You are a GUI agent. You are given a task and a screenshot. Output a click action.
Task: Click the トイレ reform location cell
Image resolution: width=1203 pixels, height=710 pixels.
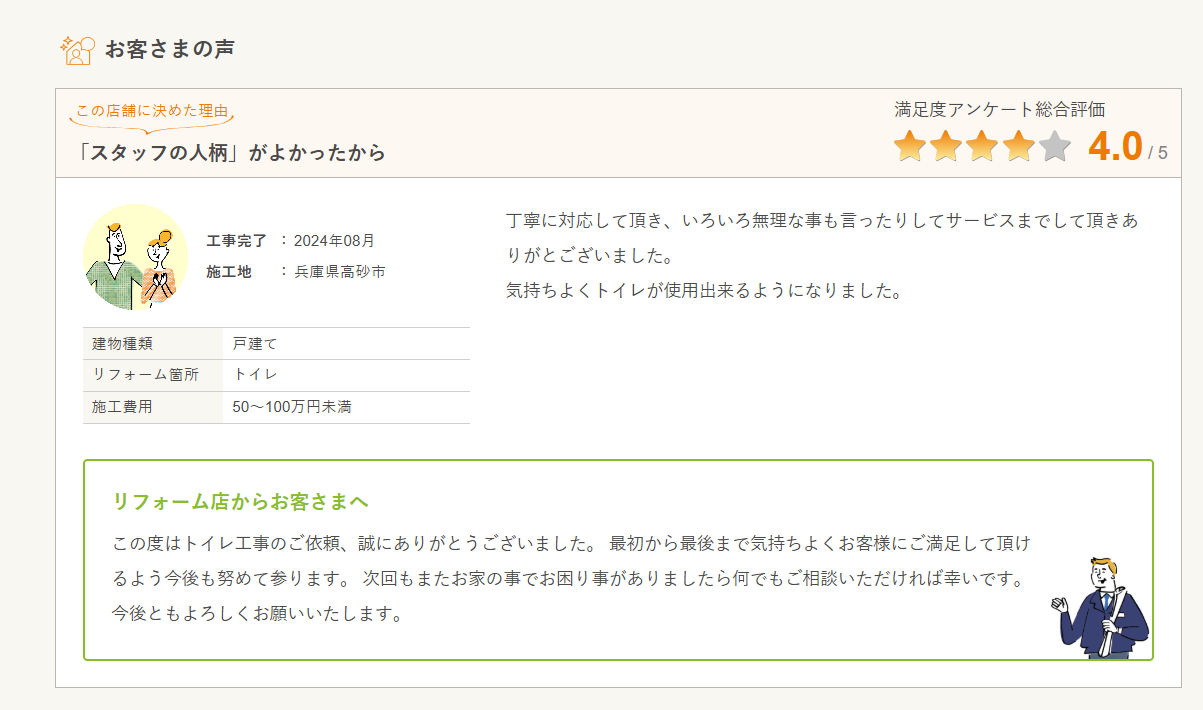pyautogui.click(x=255, y=375)
